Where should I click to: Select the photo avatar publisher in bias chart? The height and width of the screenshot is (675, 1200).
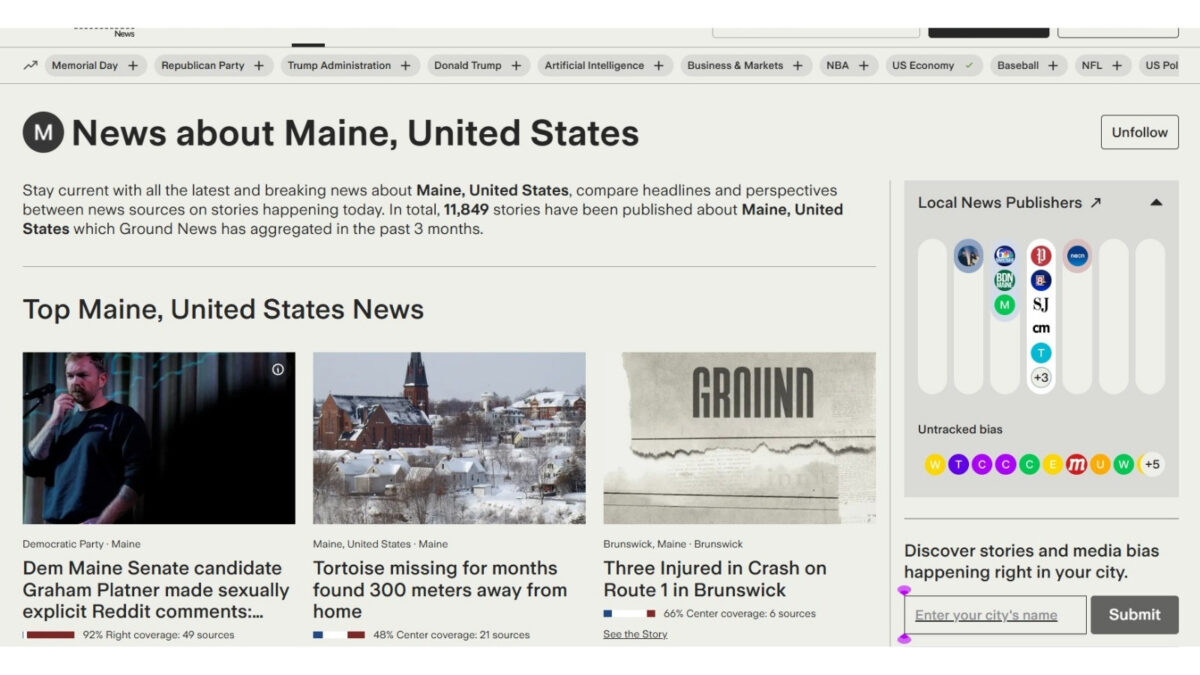[968, 255]
